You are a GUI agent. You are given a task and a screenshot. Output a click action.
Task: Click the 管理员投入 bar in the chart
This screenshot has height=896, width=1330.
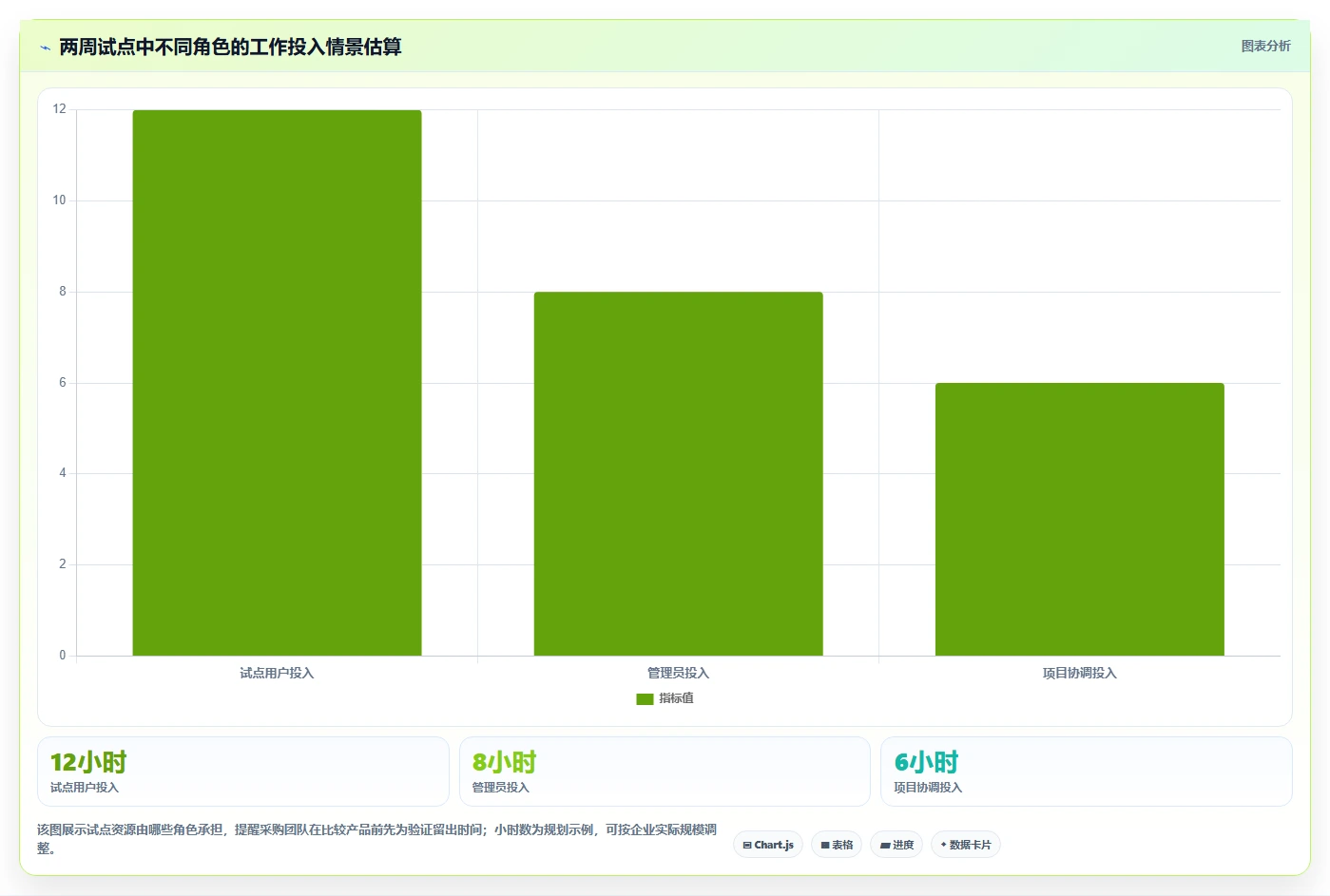pyautogui.click(x=678, y=473)
